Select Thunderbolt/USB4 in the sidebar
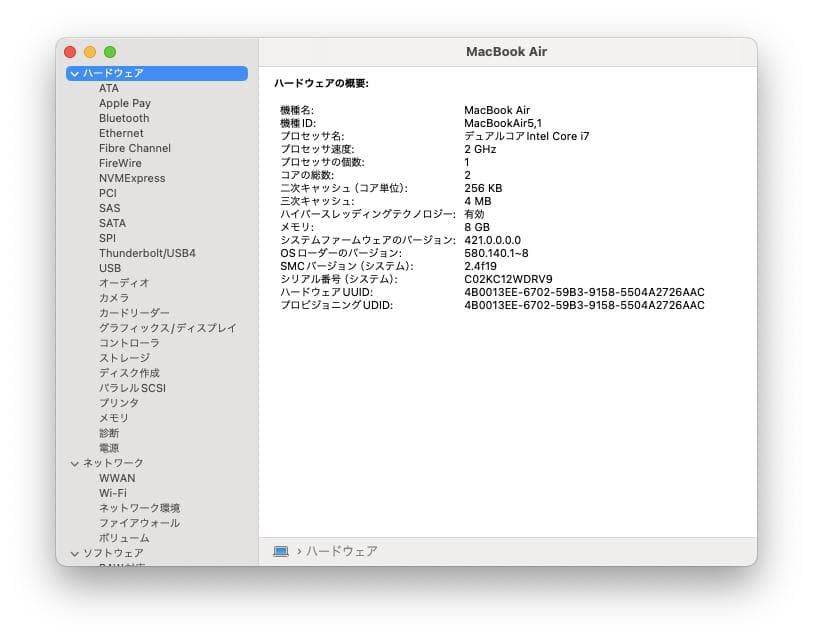The image size is (813, 640). click(148, 253)
